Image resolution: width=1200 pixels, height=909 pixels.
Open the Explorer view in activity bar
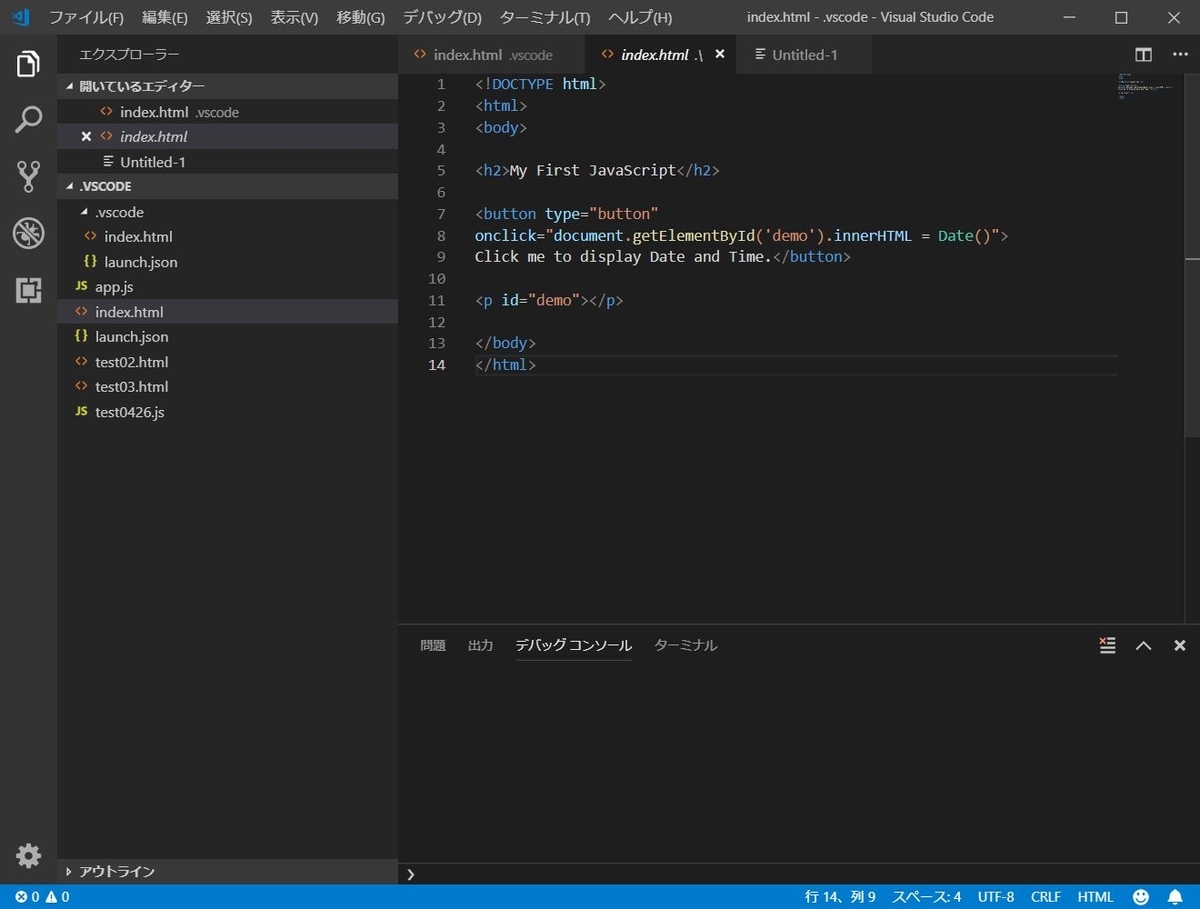[28, 65]
